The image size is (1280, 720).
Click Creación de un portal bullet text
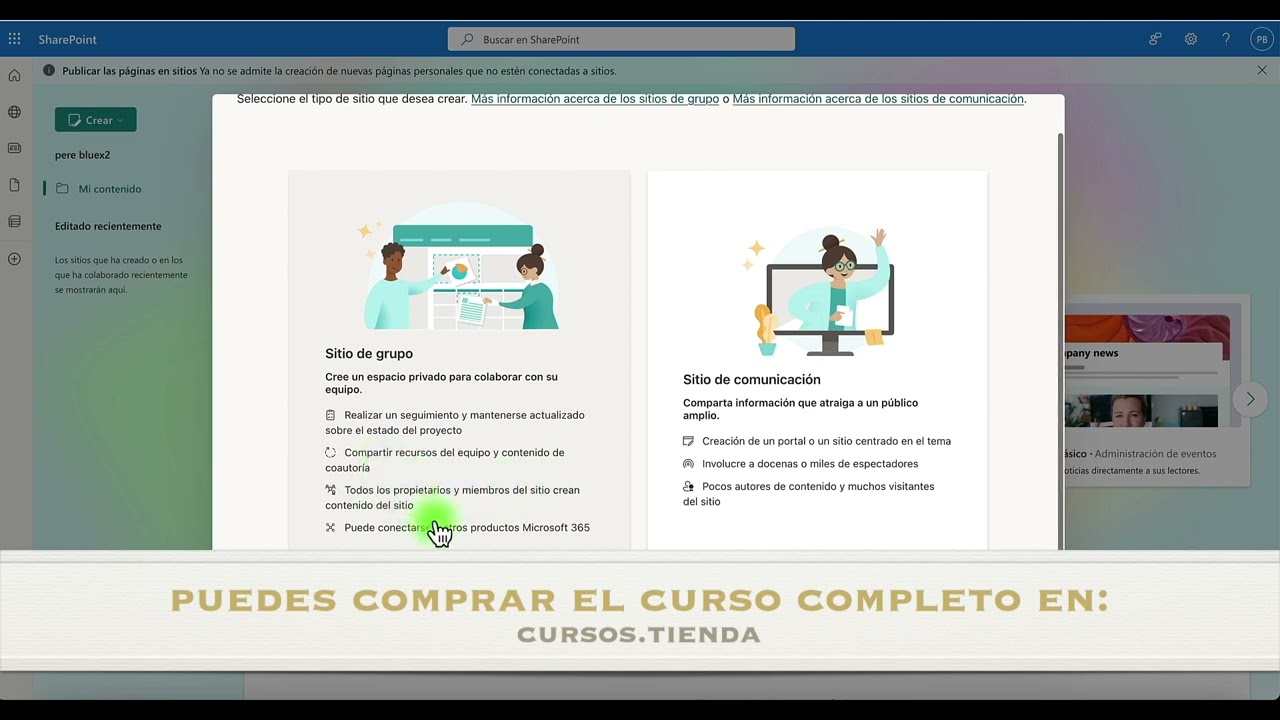coord(826,441)
